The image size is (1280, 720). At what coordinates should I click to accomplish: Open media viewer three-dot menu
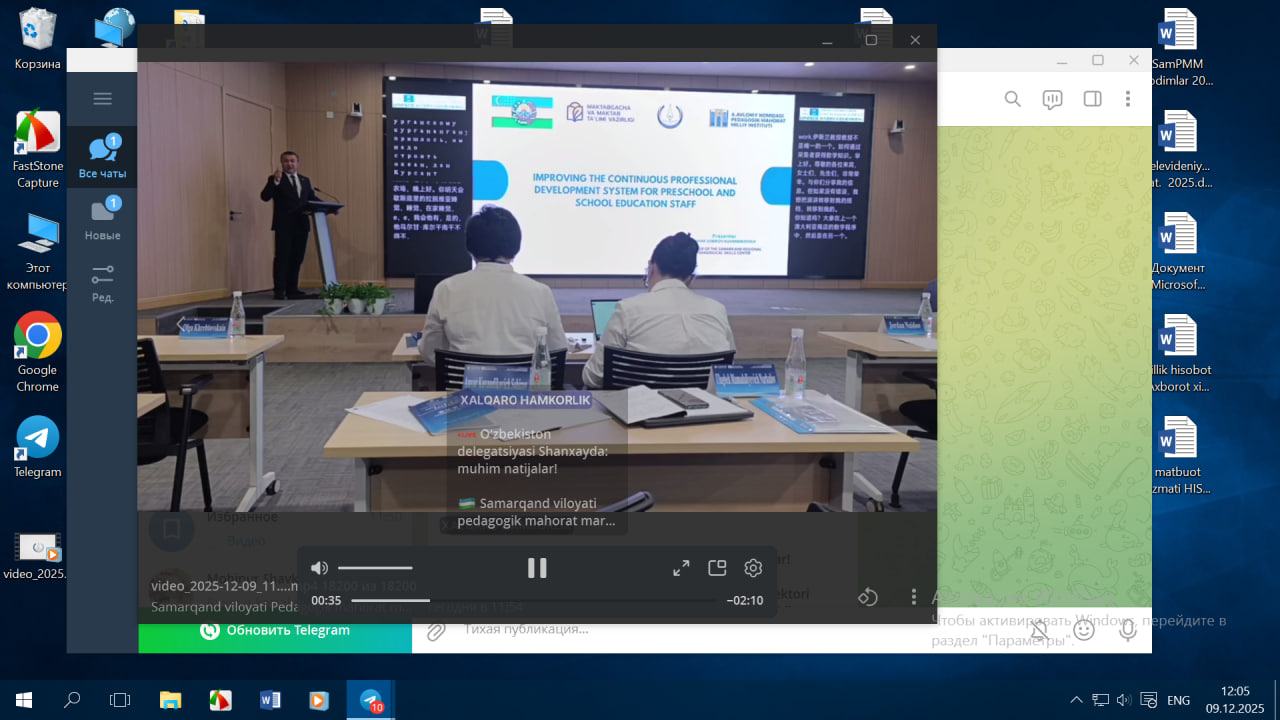pos(913,597)
